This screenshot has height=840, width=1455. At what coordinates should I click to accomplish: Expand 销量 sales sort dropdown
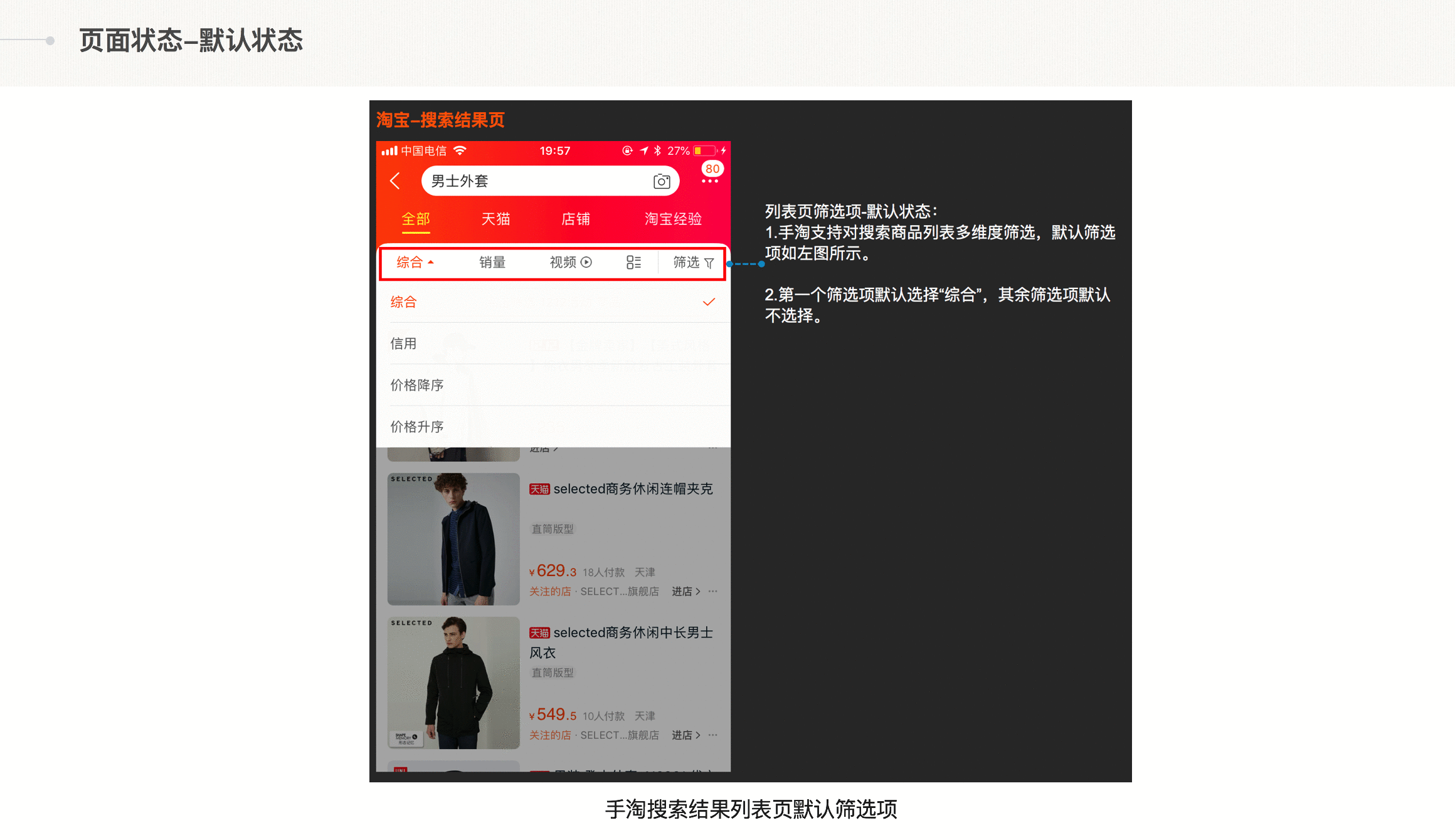pyautogui.click(x=491, y=262)
